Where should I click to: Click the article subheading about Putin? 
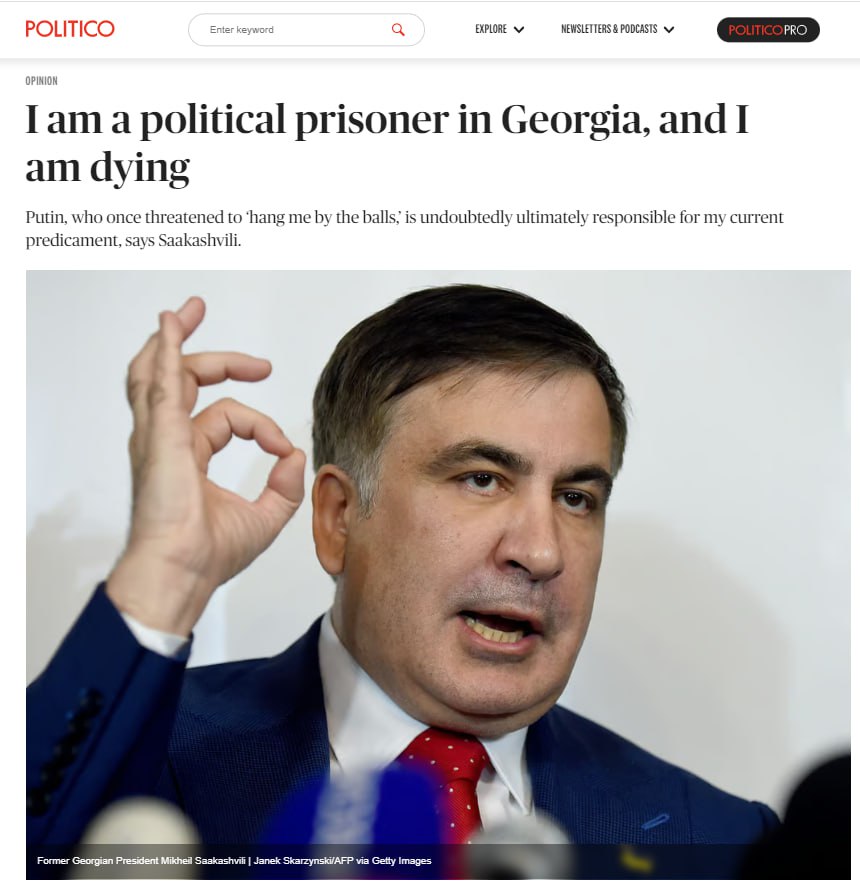click(404, 228)
